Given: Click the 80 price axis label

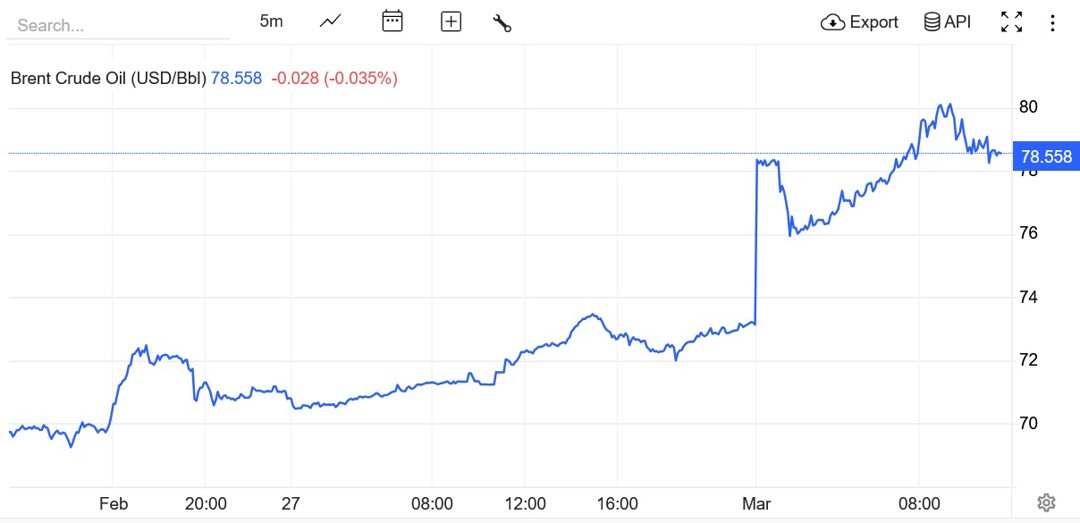Looking at the screenshot, I should [x=1028, y=107].
